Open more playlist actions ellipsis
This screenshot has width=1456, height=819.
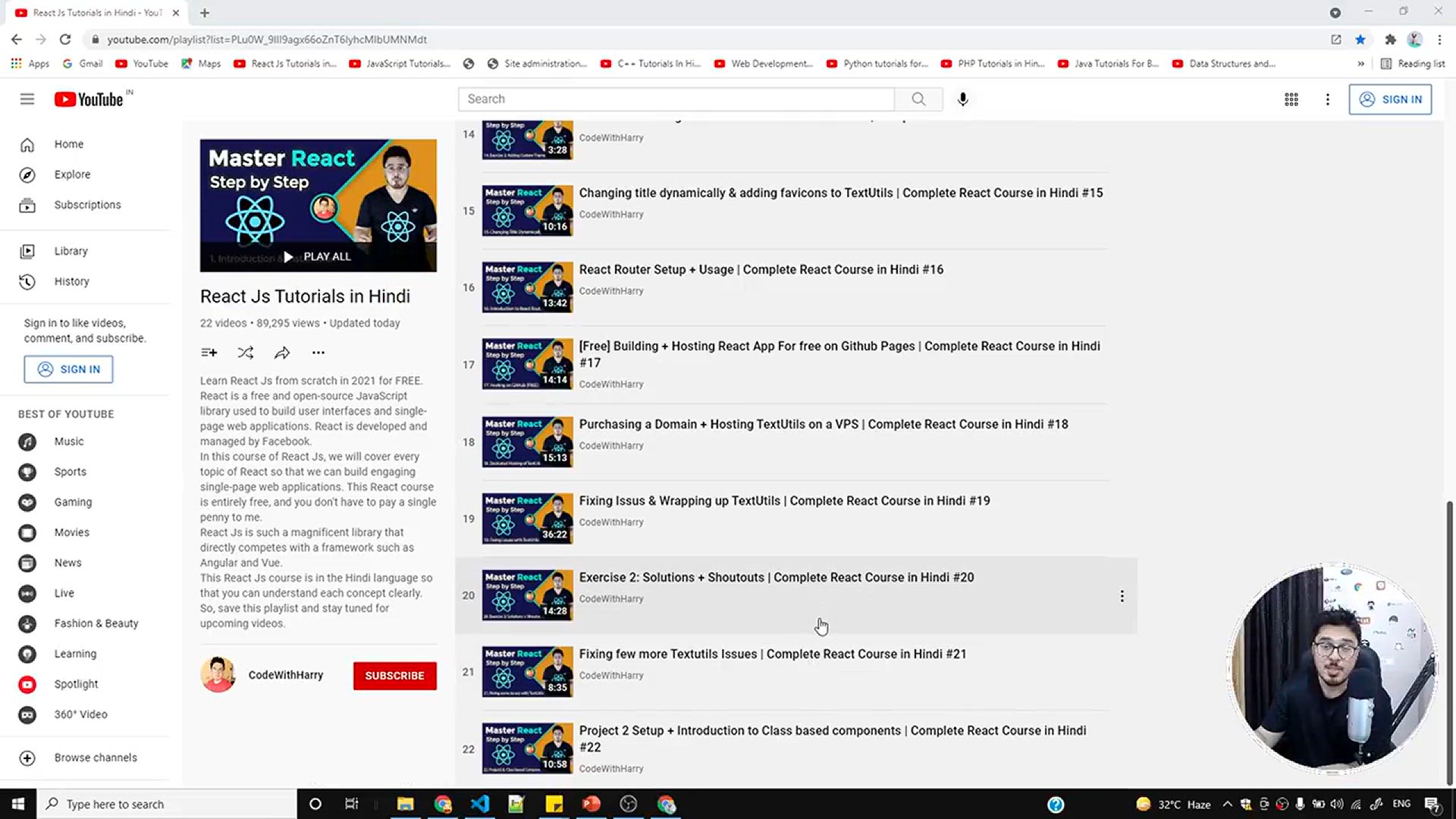coord(318,353)
